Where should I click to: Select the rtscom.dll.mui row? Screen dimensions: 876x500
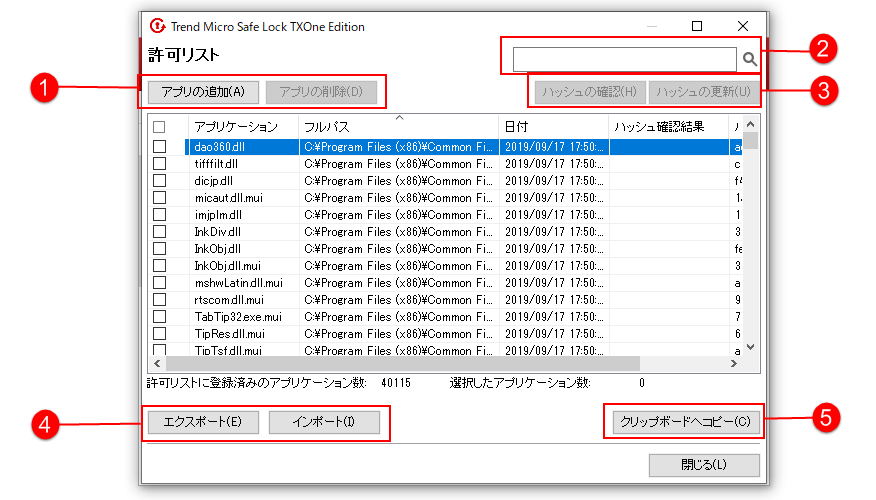click(x=229, y=299)
